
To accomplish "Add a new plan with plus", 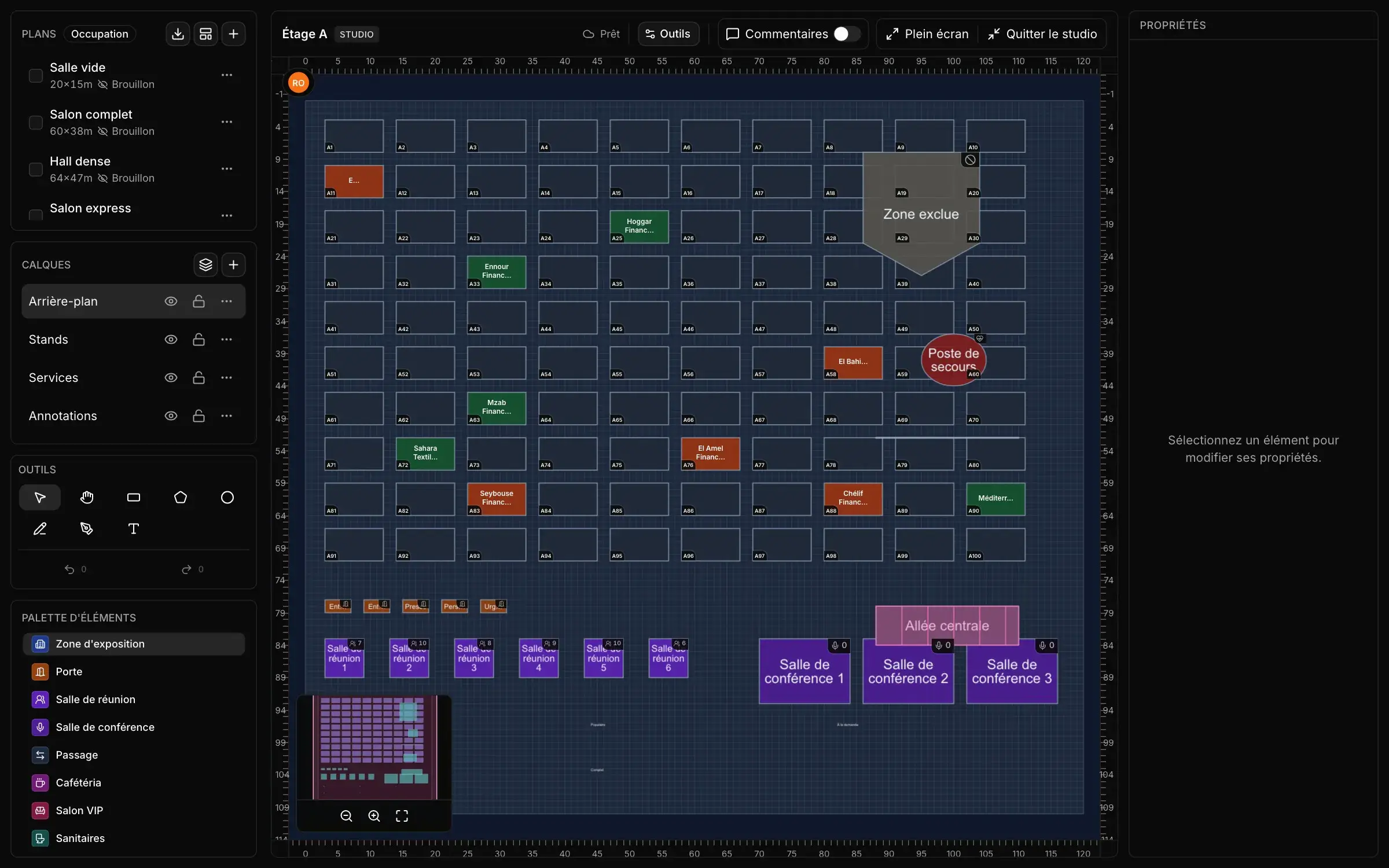I will coord(233,34).
